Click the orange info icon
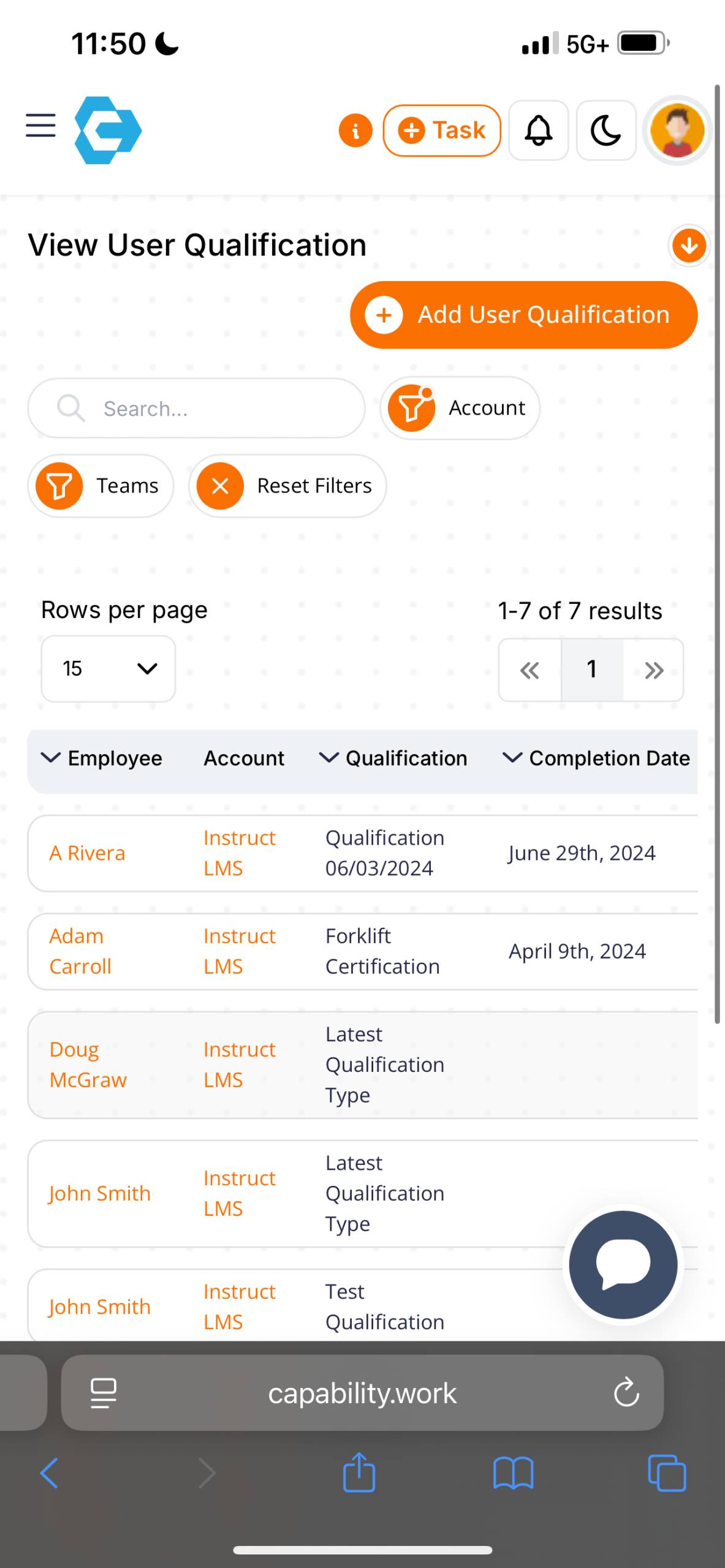Screen dimensions: 725x1568 (x=355, y=130)
